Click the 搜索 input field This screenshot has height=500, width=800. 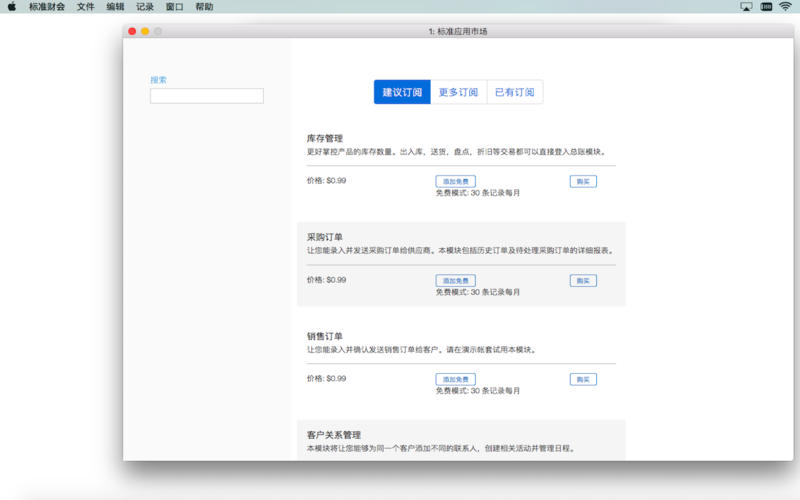[x=206, y=96]
